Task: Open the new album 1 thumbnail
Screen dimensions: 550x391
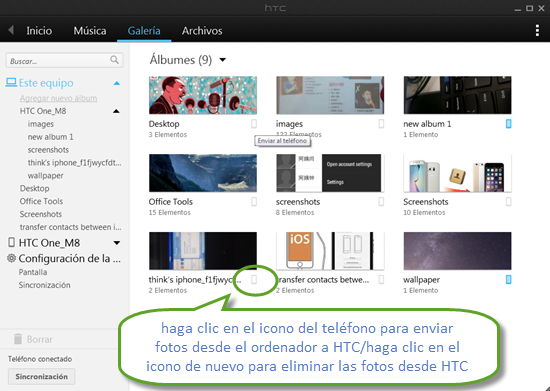Action: coord(457,95)
